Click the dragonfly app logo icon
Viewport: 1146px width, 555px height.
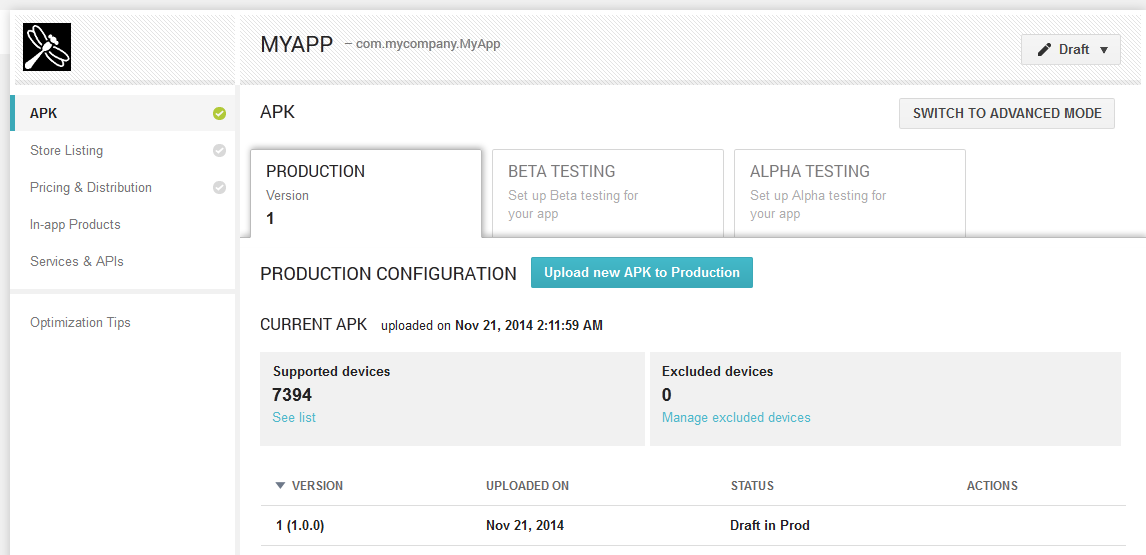48,47
